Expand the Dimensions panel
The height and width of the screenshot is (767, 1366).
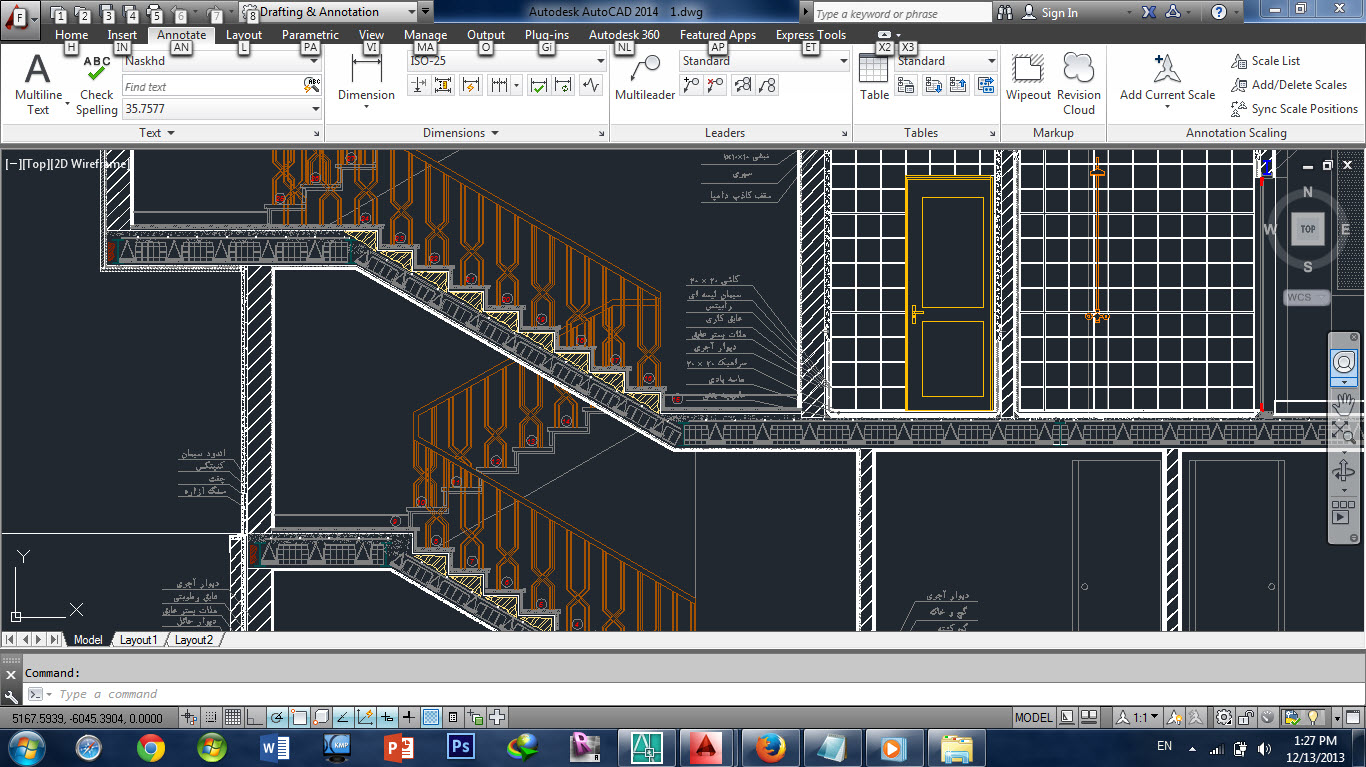pyautogui.click(x=460, y=132)
